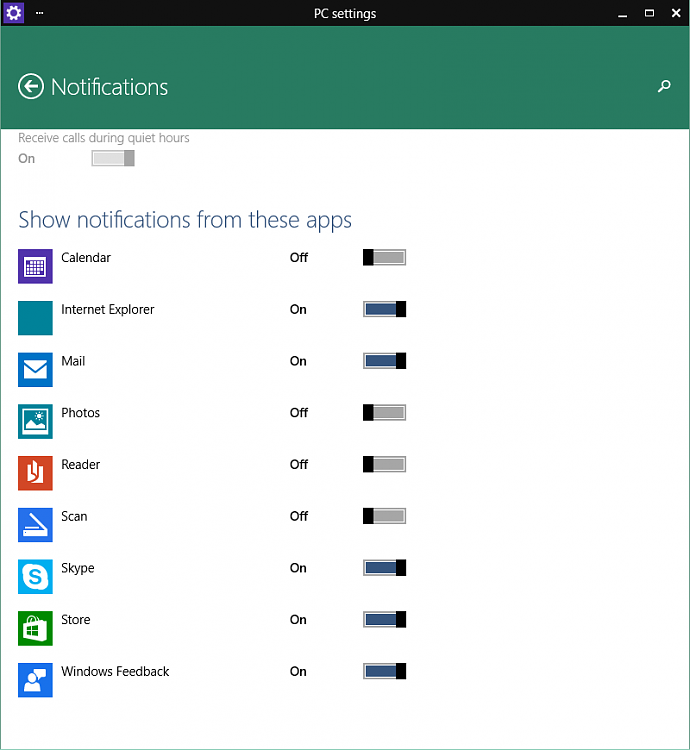Click the Mail label text
Image resolution: width=690 pixels, height=750 pixels.
point(73,361)
